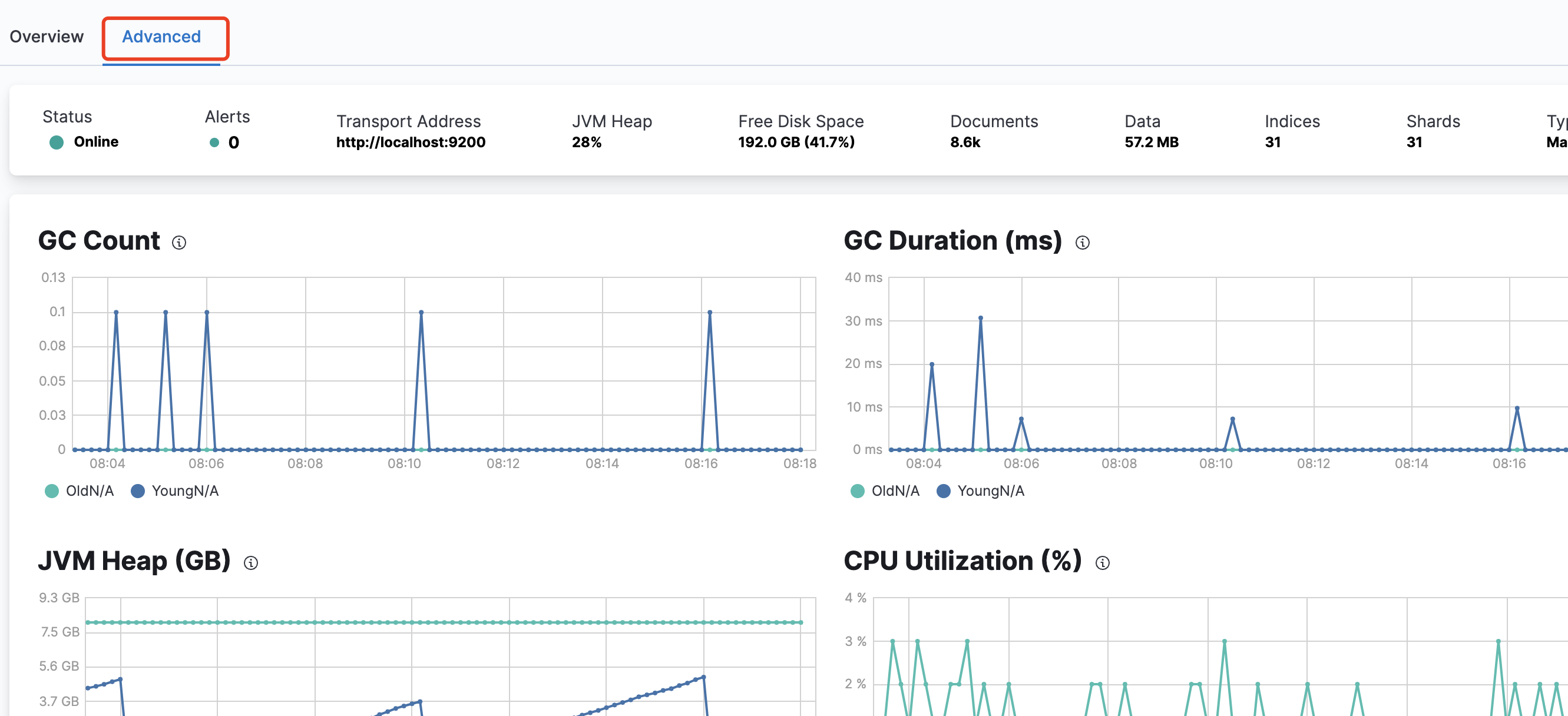Open the Overview tab
Viewport: 1568px width, 716px height.
(47, 37)
